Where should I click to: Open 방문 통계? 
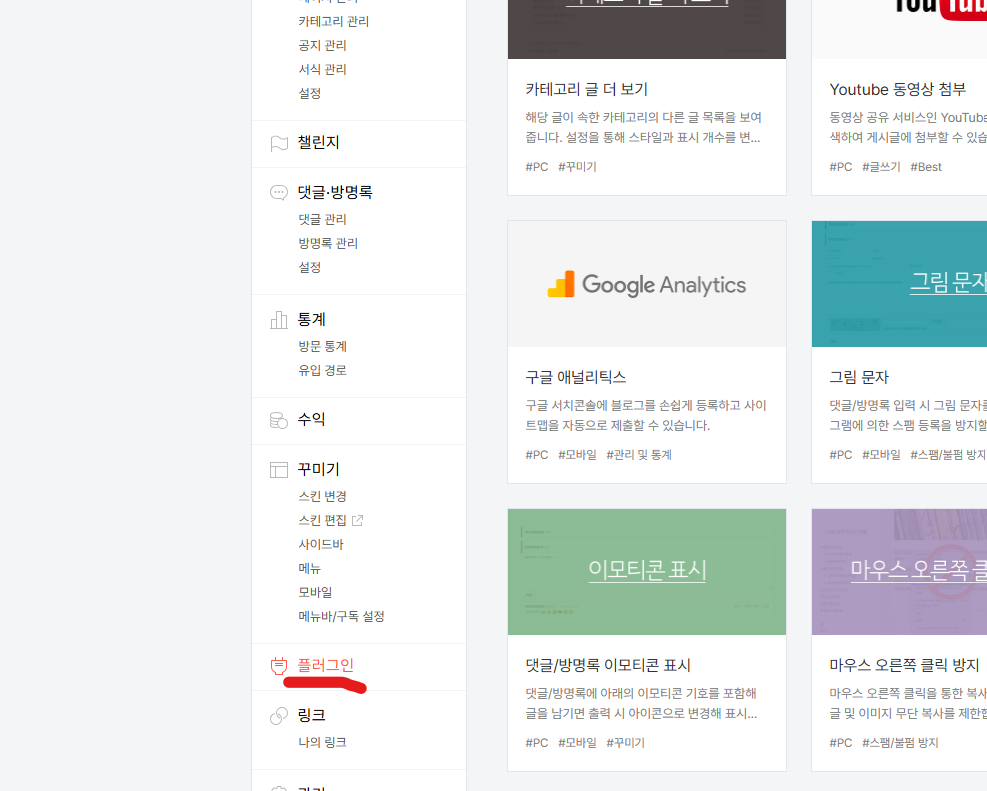[x=322, y=346]
